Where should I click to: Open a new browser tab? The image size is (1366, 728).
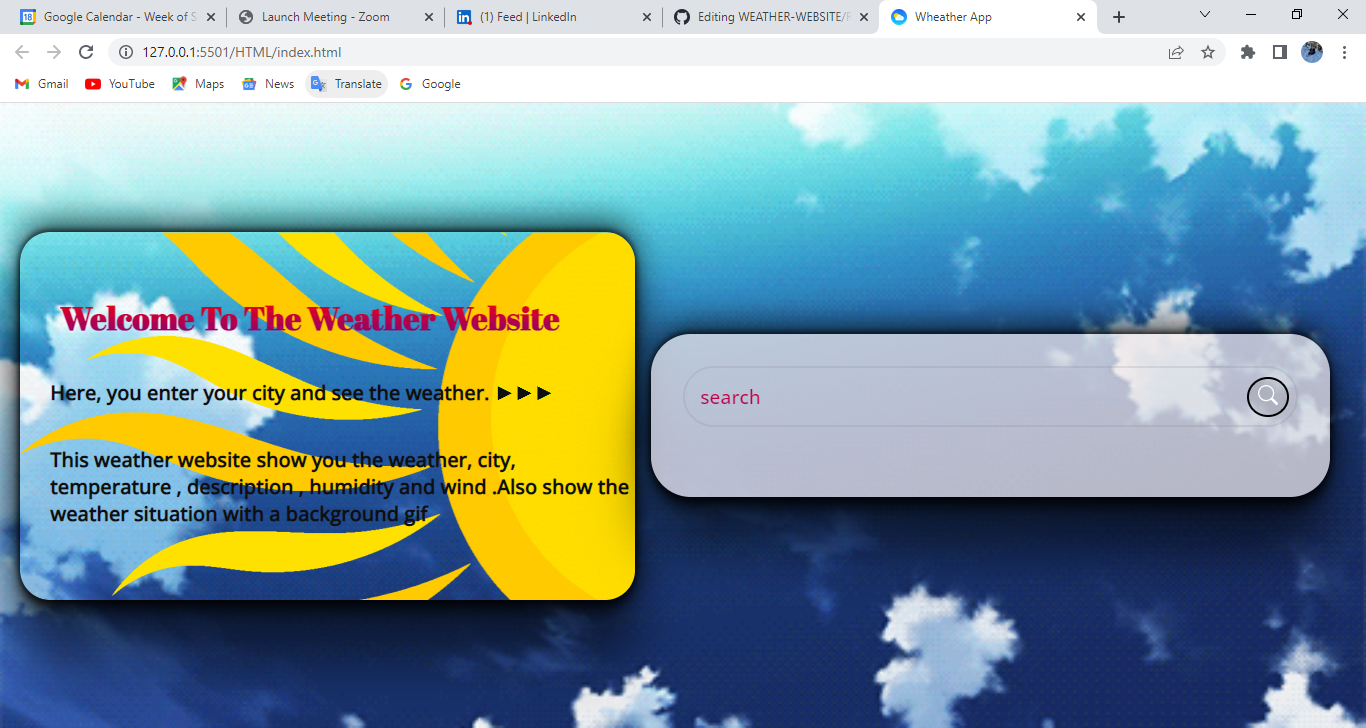click(x=1119, y=17)
